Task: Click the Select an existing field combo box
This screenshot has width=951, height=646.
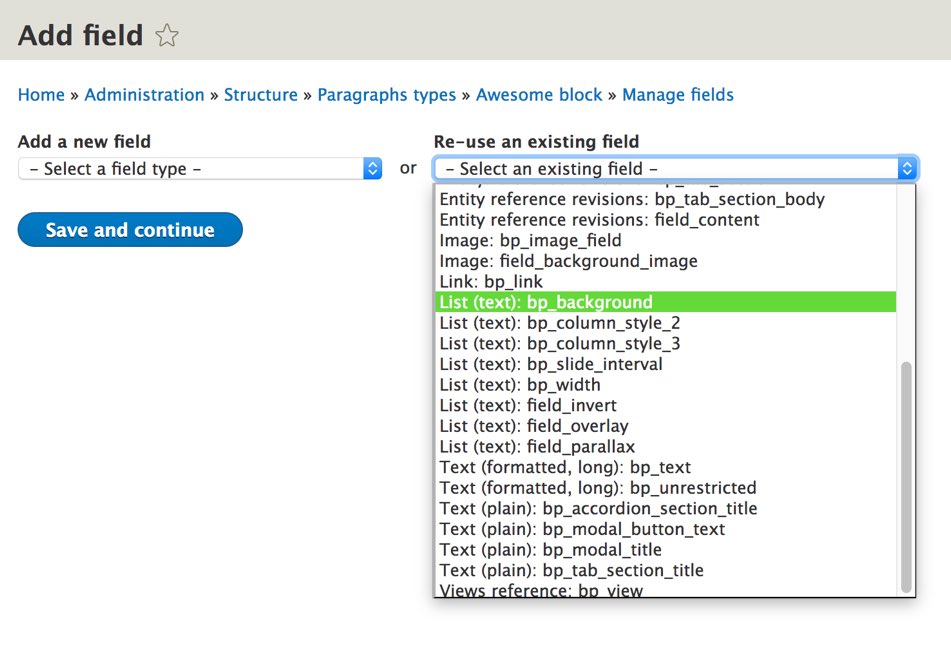Action: tap(676, 169)
